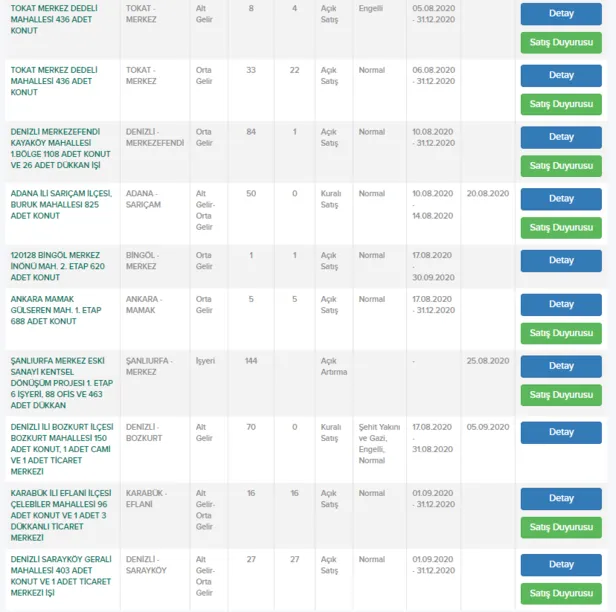View Satış Duyurusu for Denizli Merkezefendi project
Screen dimensions: 616x612
point(561,166)
